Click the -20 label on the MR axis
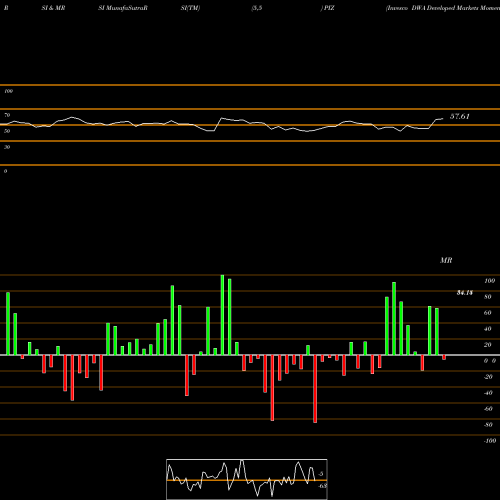Screen dimensions: 500x500 488,377
